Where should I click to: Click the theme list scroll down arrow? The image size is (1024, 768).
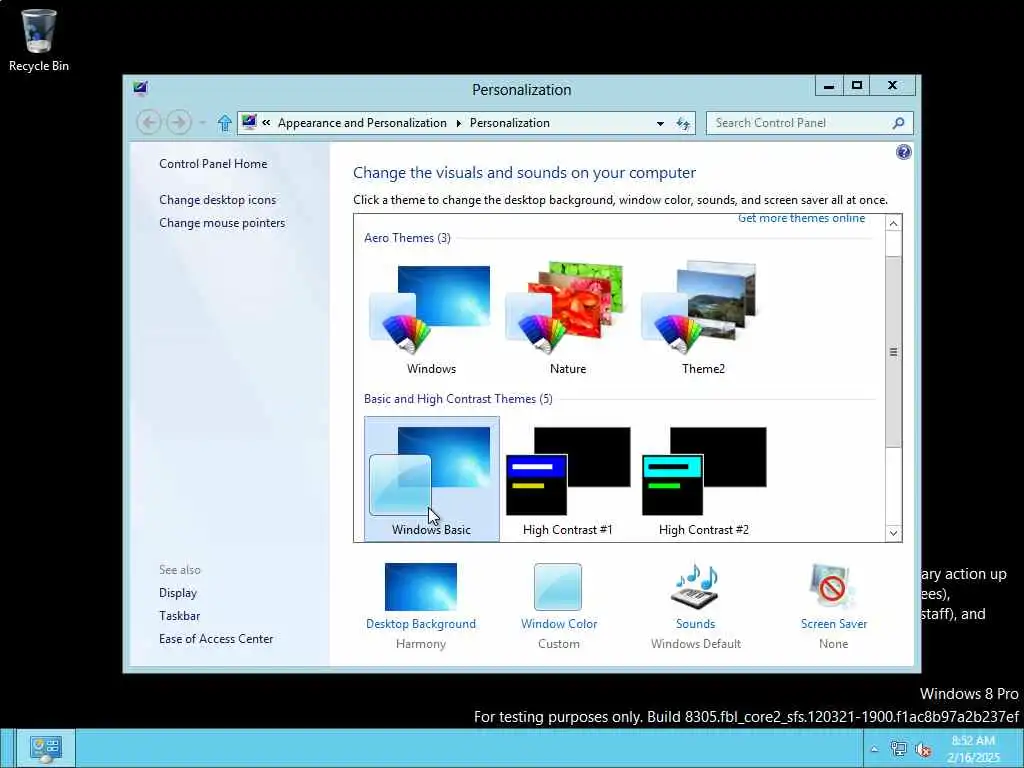(x=893, y=533)
